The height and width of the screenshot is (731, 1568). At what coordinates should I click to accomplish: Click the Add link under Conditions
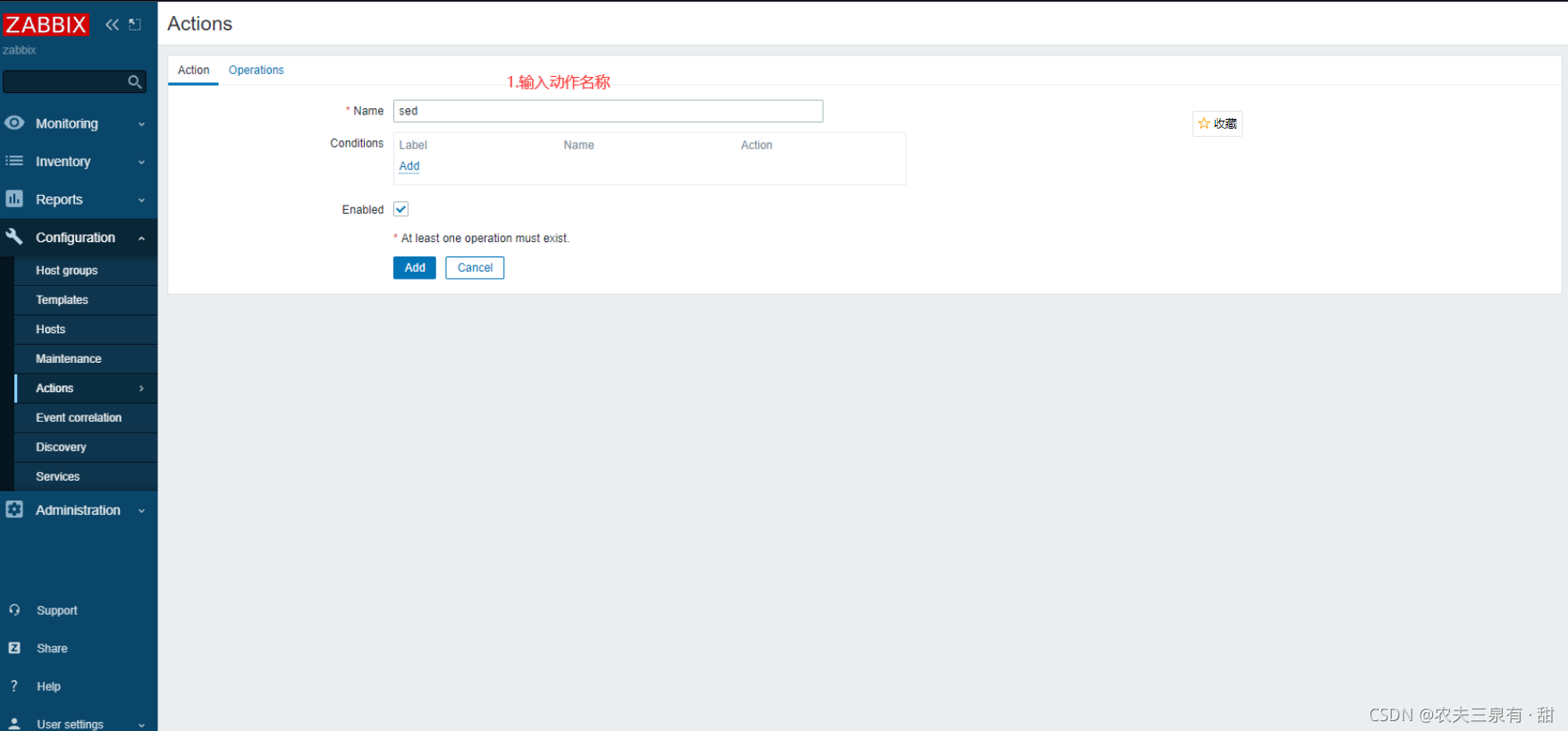[x=409, y=166]
